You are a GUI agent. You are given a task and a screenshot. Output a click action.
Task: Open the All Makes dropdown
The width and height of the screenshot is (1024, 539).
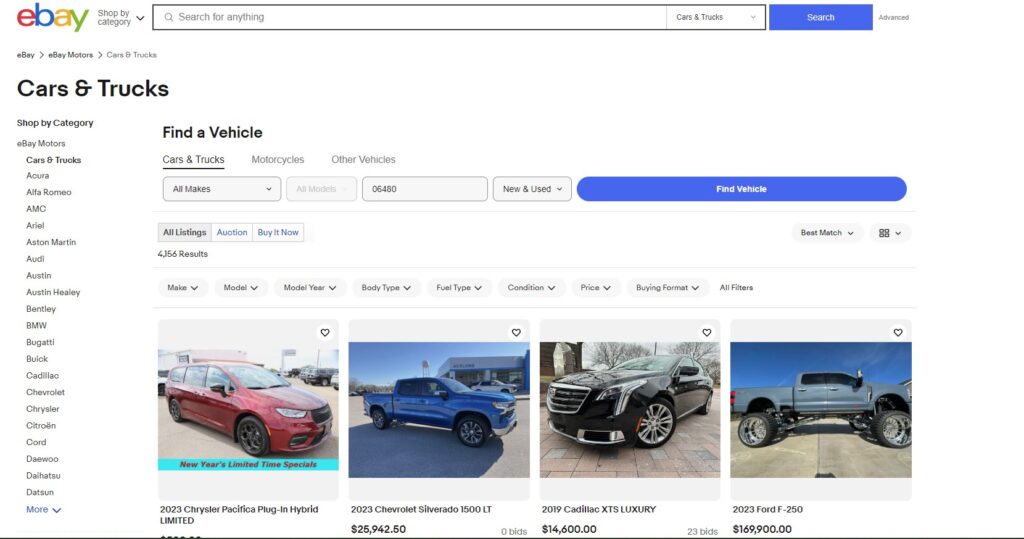coord(222,189)
